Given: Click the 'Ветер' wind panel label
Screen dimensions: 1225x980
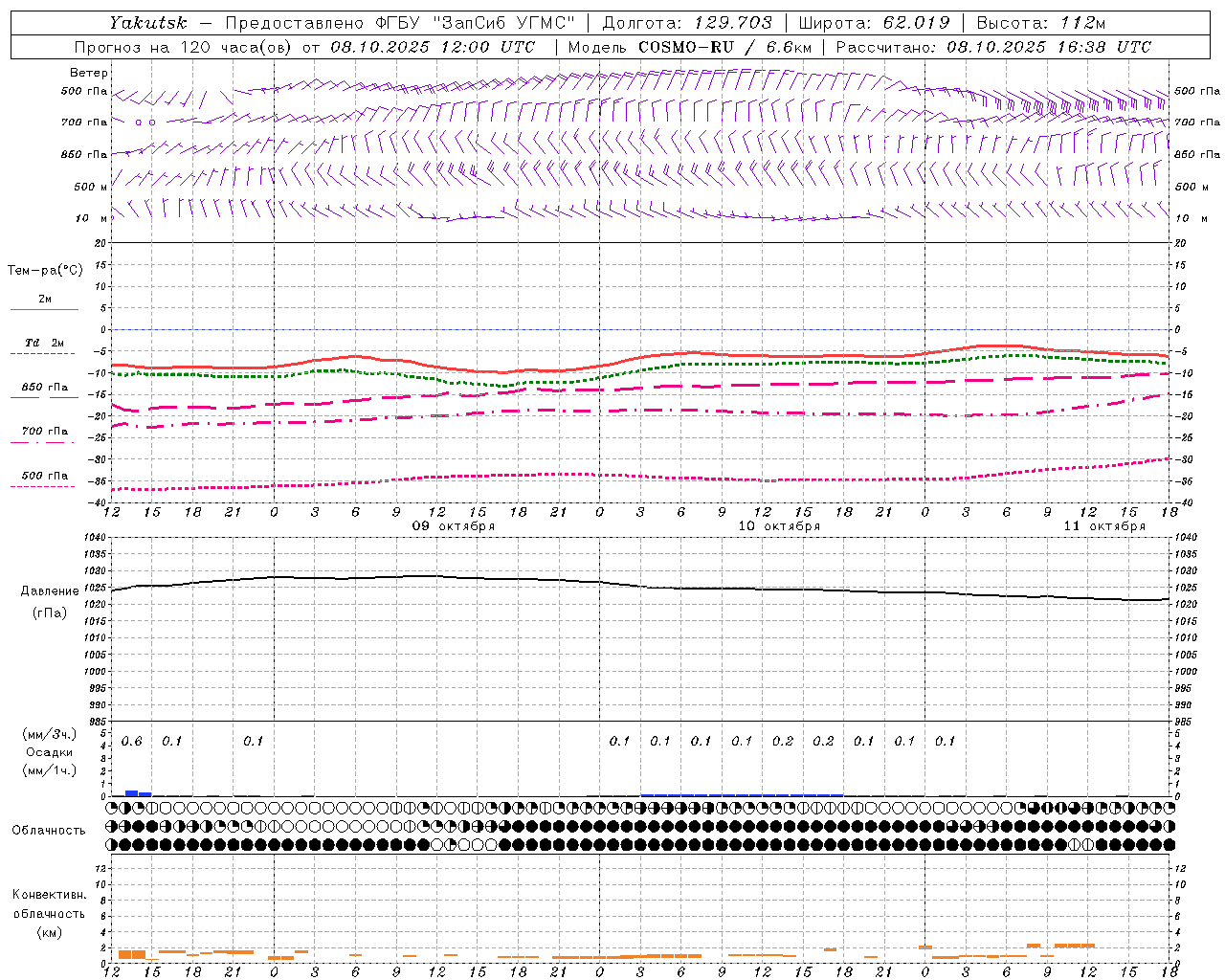Looking at the screenshot, I should coord(89,73).
